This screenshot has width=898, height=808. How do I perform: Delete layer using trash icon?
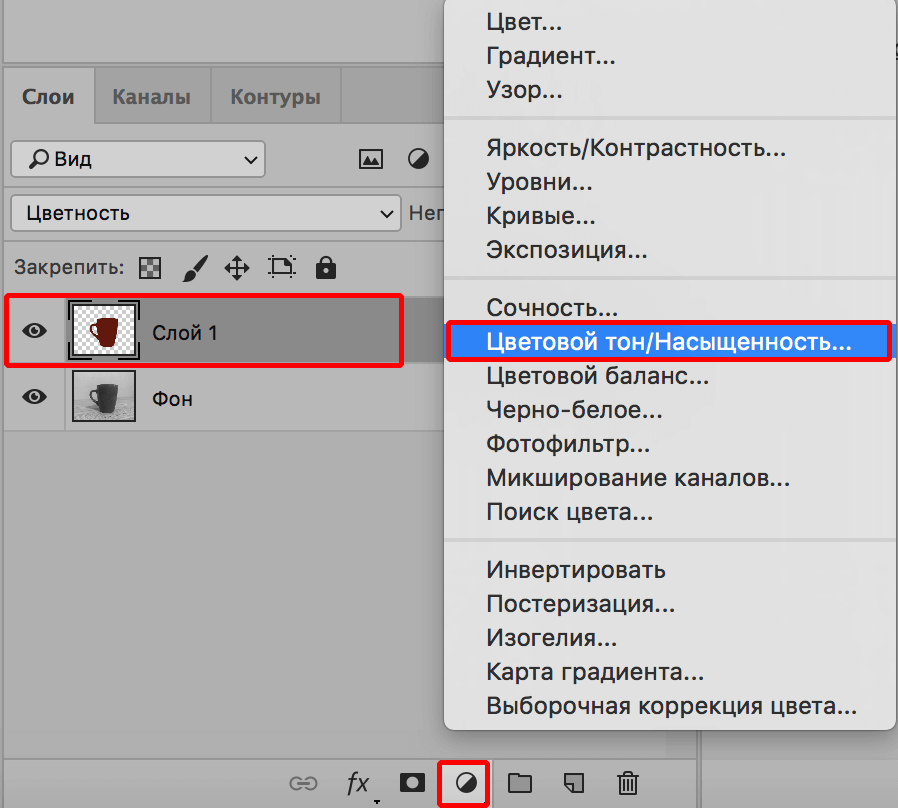click(x=627, y=783)
